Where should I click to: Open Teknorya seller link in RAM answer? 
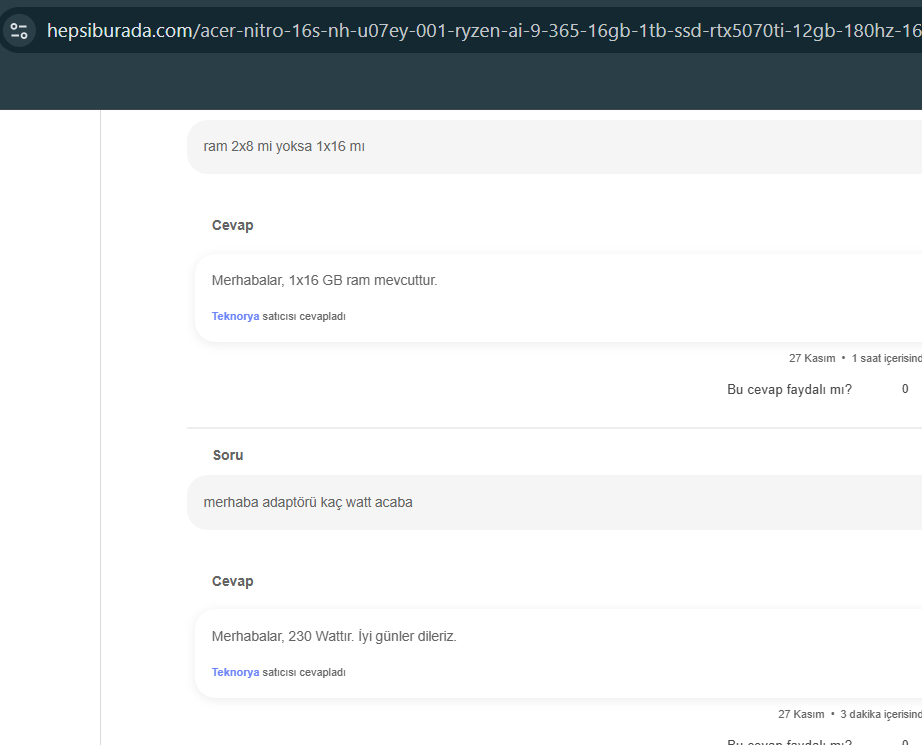point(235,316)
